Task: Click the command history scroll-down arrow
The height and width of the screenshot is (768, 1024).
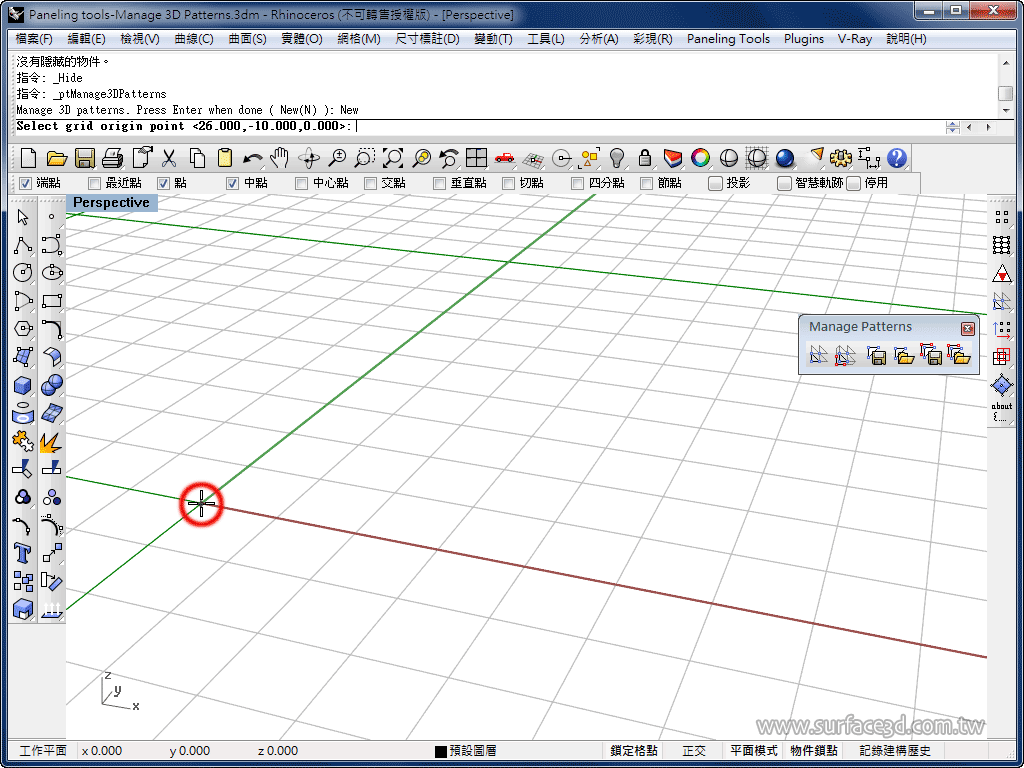Action: point(1006,110)
